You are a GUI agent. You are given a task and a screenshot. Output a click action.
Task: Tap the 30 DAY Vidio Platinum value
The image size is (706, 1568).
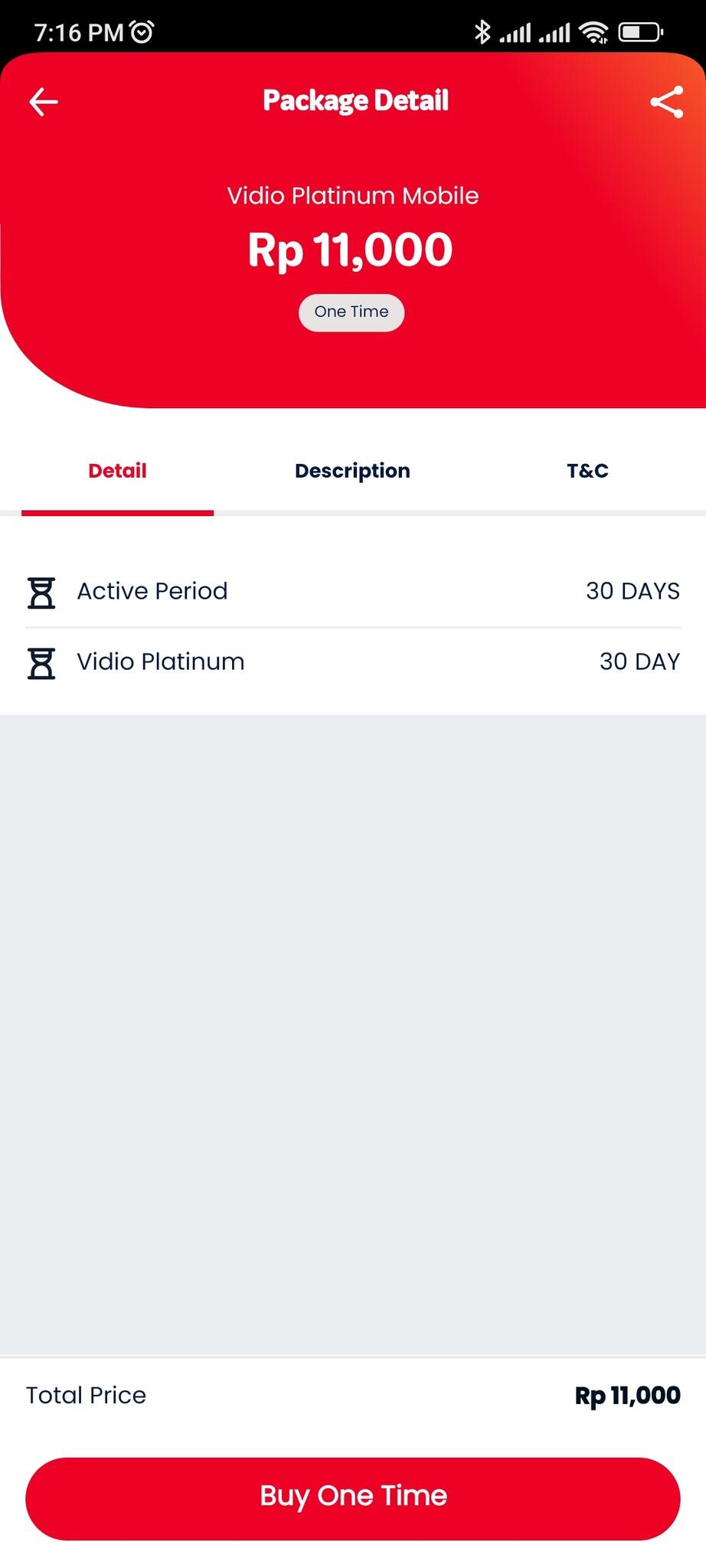pos(639,661)
